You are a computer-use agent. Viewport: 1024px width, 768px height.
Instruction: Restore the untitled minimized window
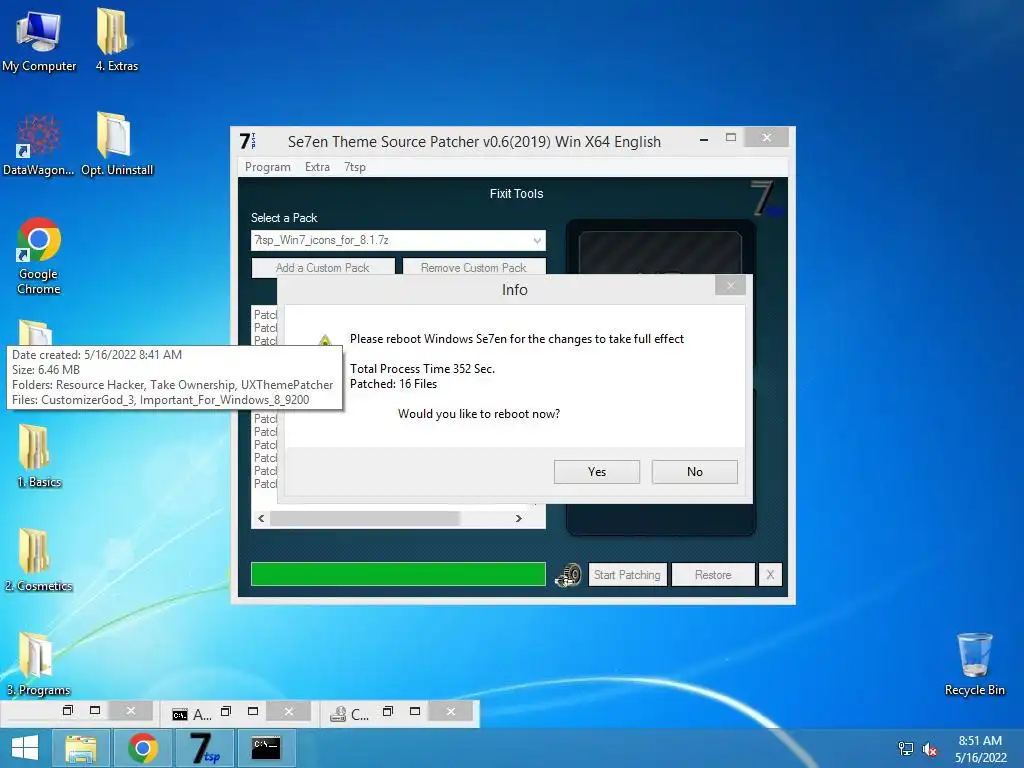[x=68, y=711]
